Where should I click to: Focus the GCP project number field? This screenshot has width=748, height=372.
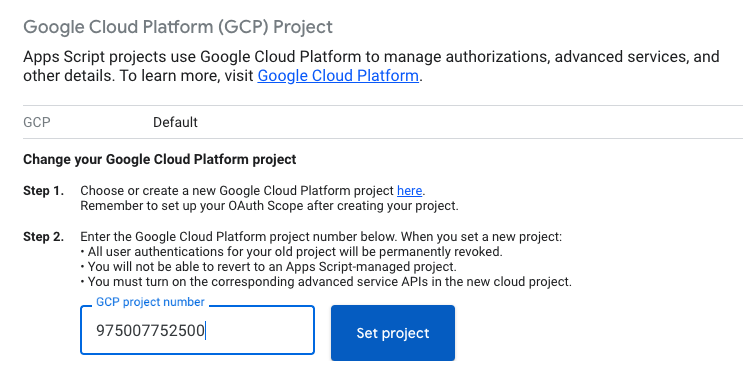(197, 330)
